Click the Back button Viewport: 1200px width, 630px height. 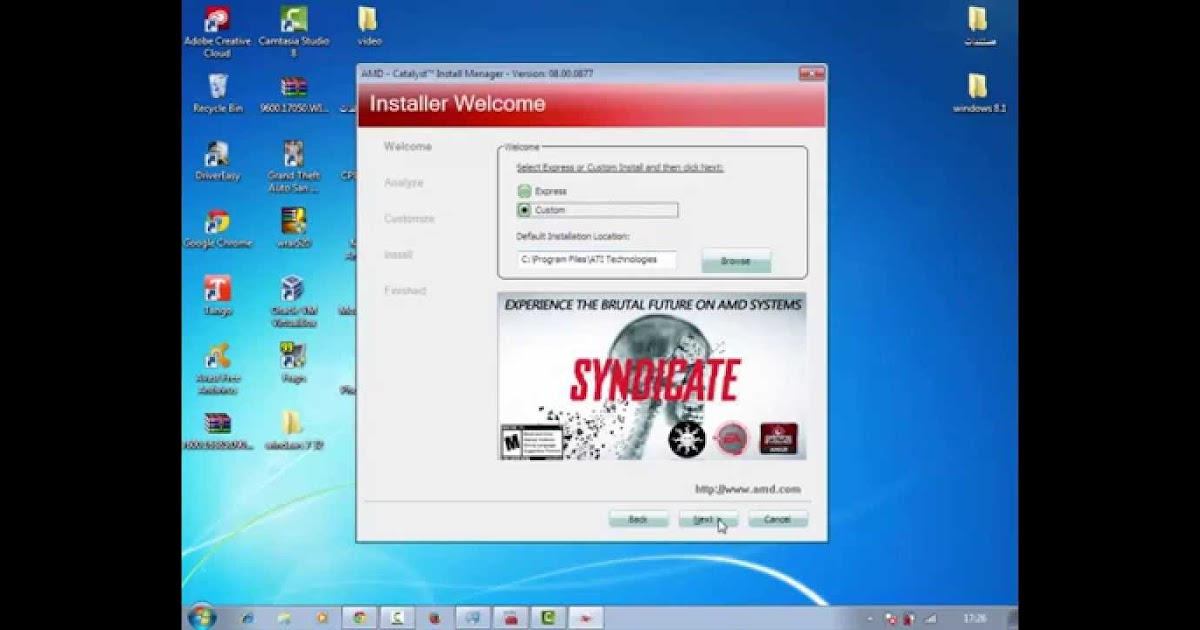pos(638,520)
